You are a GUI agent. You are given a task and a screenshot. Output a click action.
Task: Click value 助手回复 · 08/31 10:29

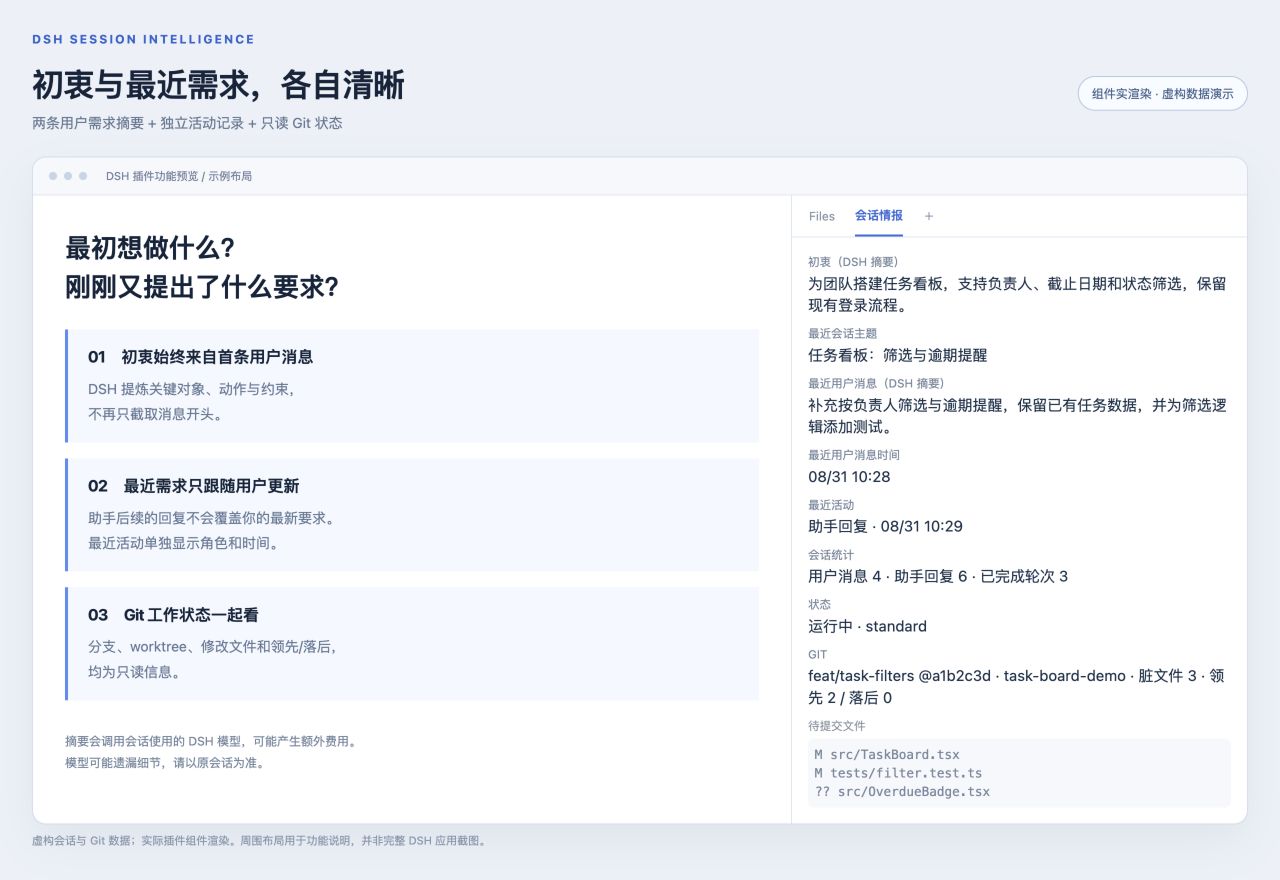pyautogui.click(x=885, y=527)
